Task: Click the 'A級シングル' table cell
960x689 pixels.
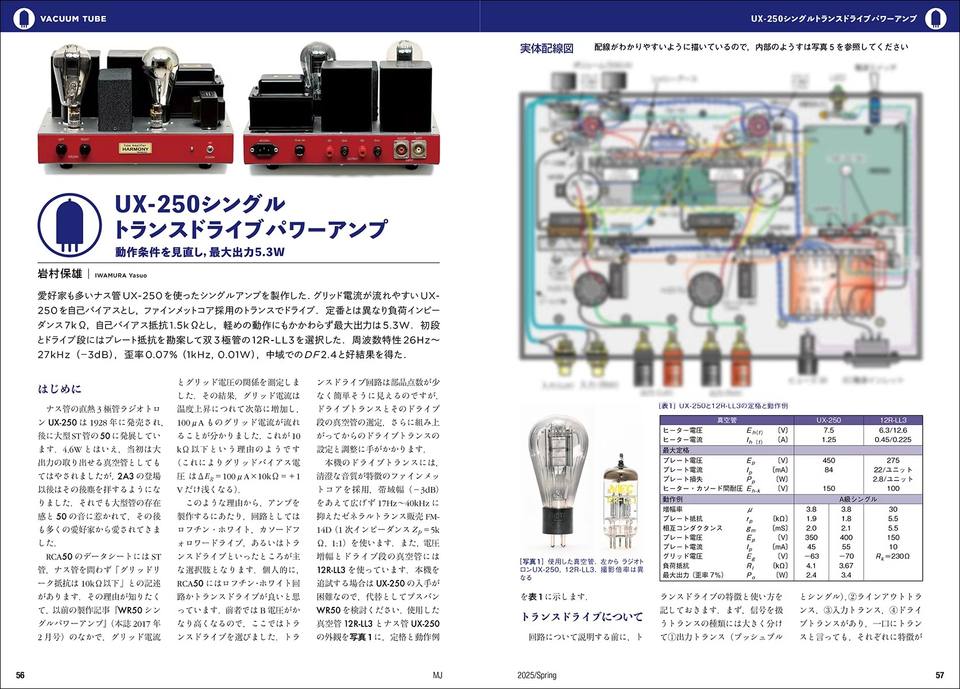Action: pos(858,499)
